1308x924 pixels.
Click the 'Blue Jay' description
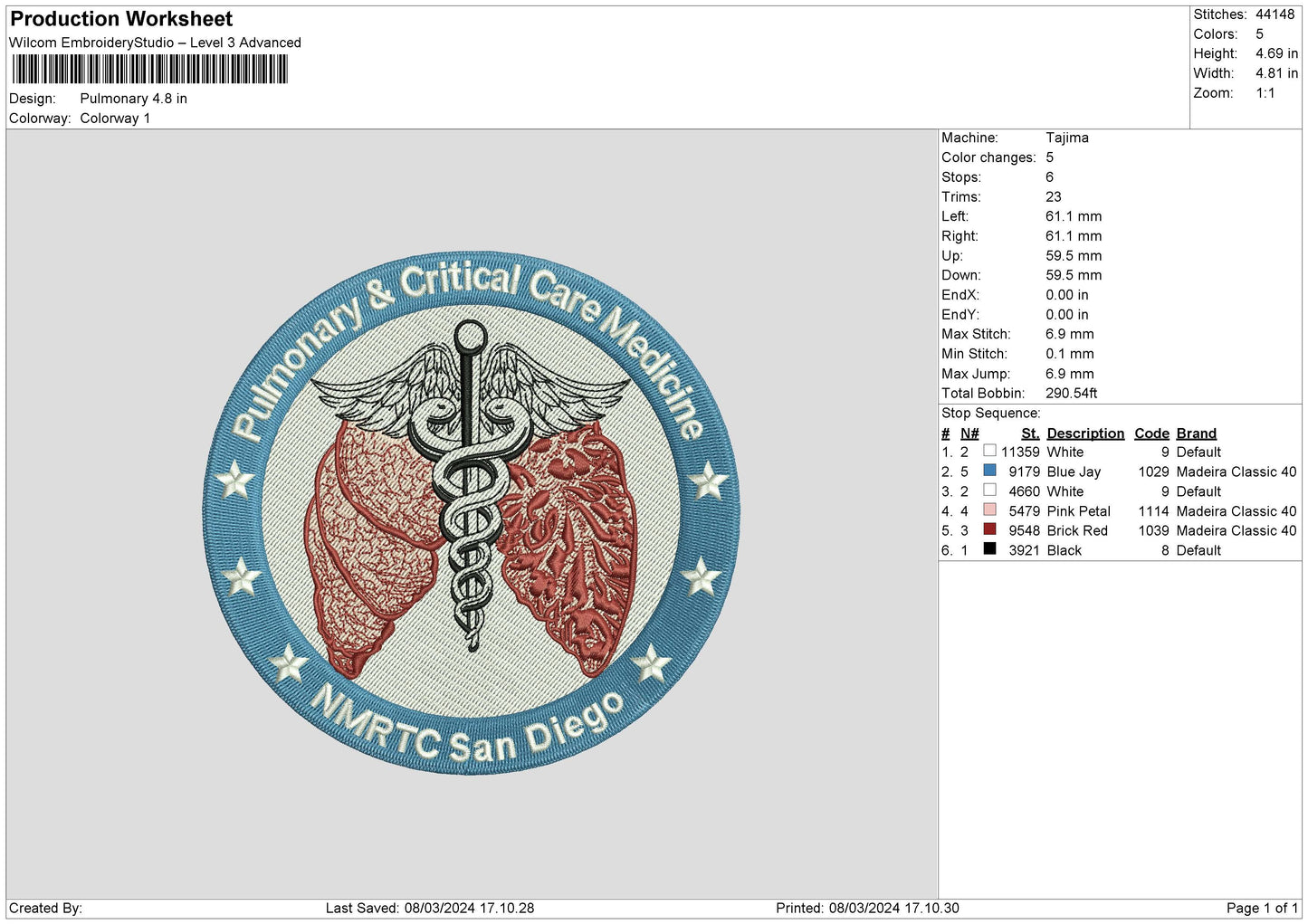click(x=1074, y=472)
